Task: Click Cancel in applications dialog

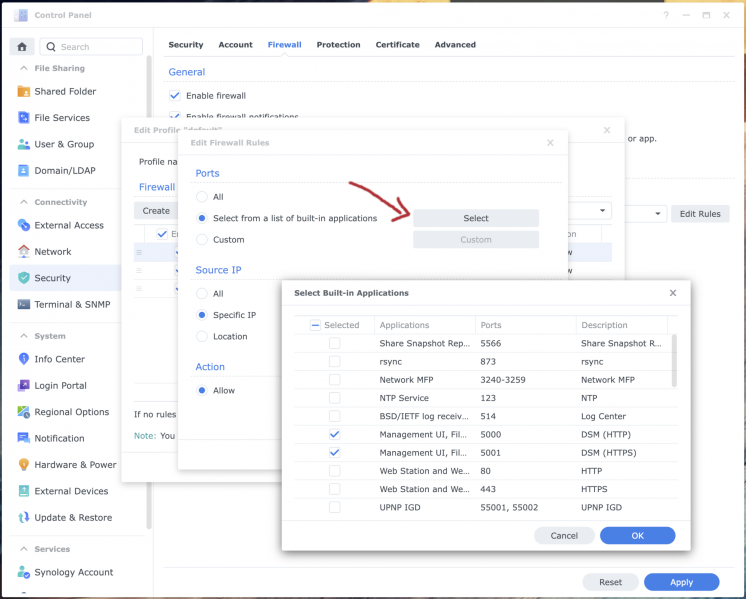Action: [x=564, y=536]
